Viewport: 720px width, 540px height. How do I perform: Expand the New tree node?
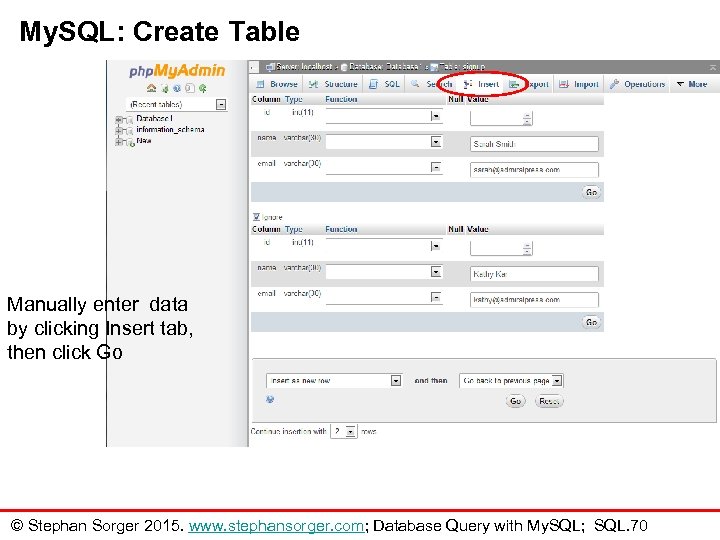tap(119, 142)
